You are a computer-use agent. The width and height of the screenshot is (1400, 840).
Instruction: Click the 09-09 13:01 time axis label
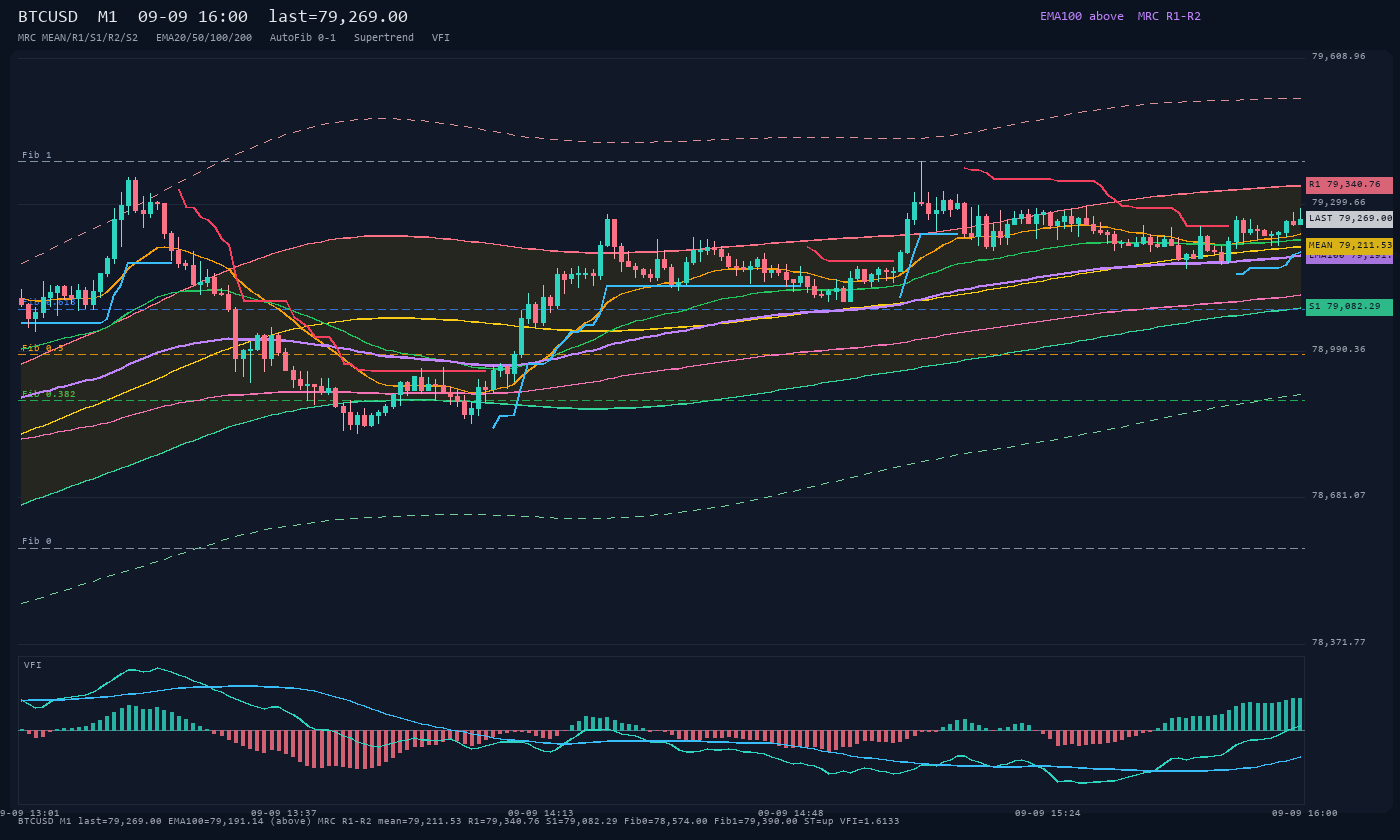click(30, 814)
